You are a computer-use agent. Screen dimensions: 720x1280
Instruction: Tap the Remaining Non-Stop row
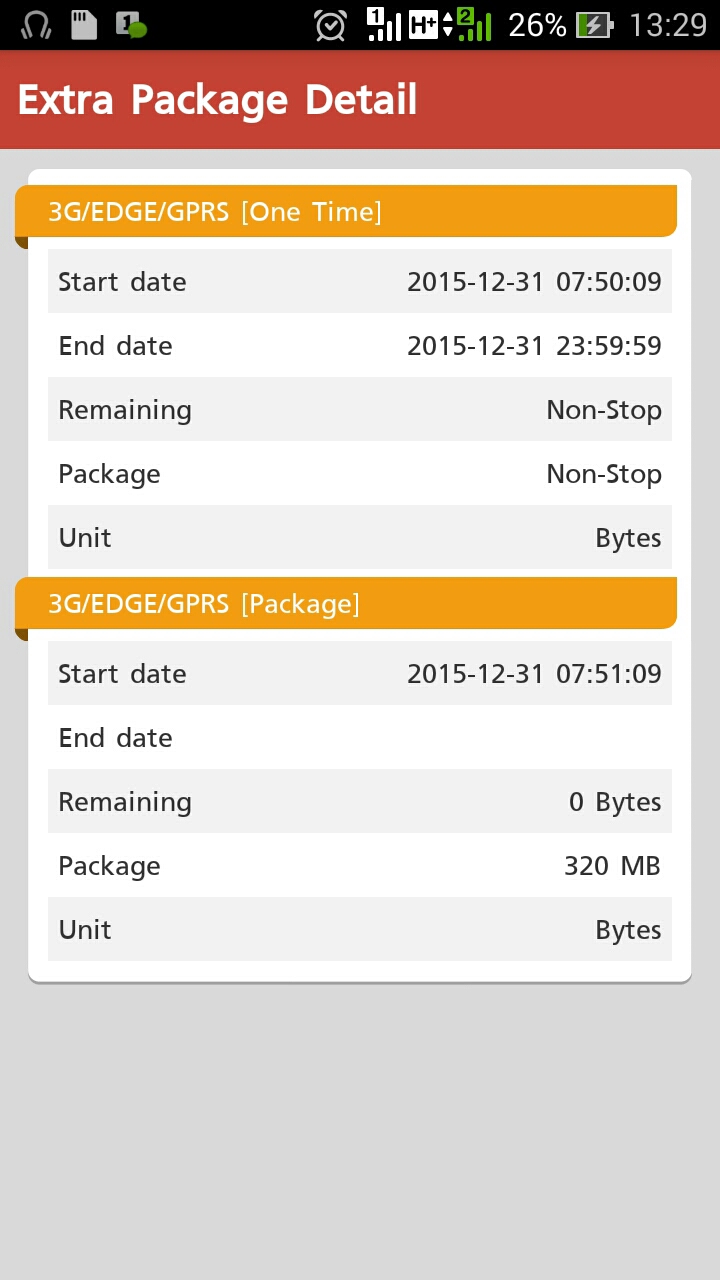[x=360, y=410]
